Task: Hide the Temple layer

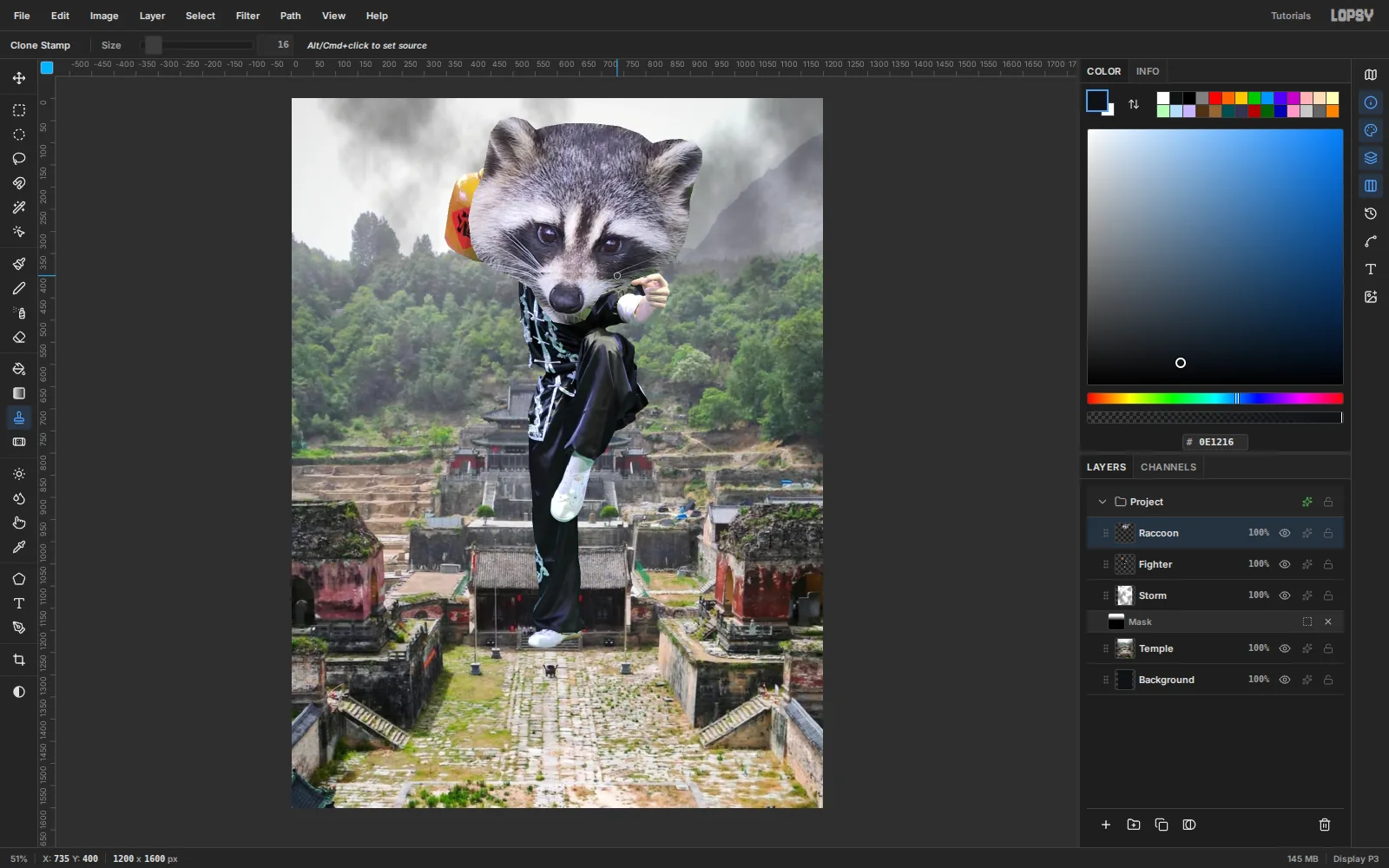Action: 1285,648
